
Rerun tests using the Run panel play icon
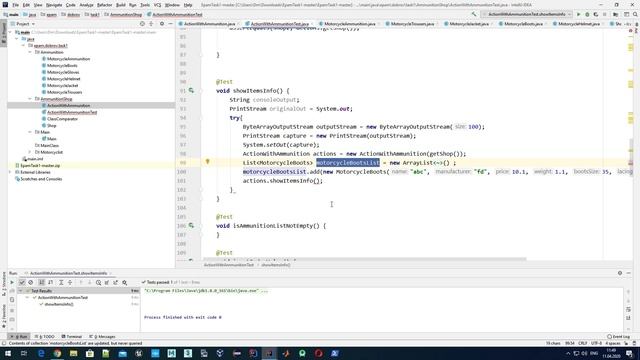tap(12, 282)
